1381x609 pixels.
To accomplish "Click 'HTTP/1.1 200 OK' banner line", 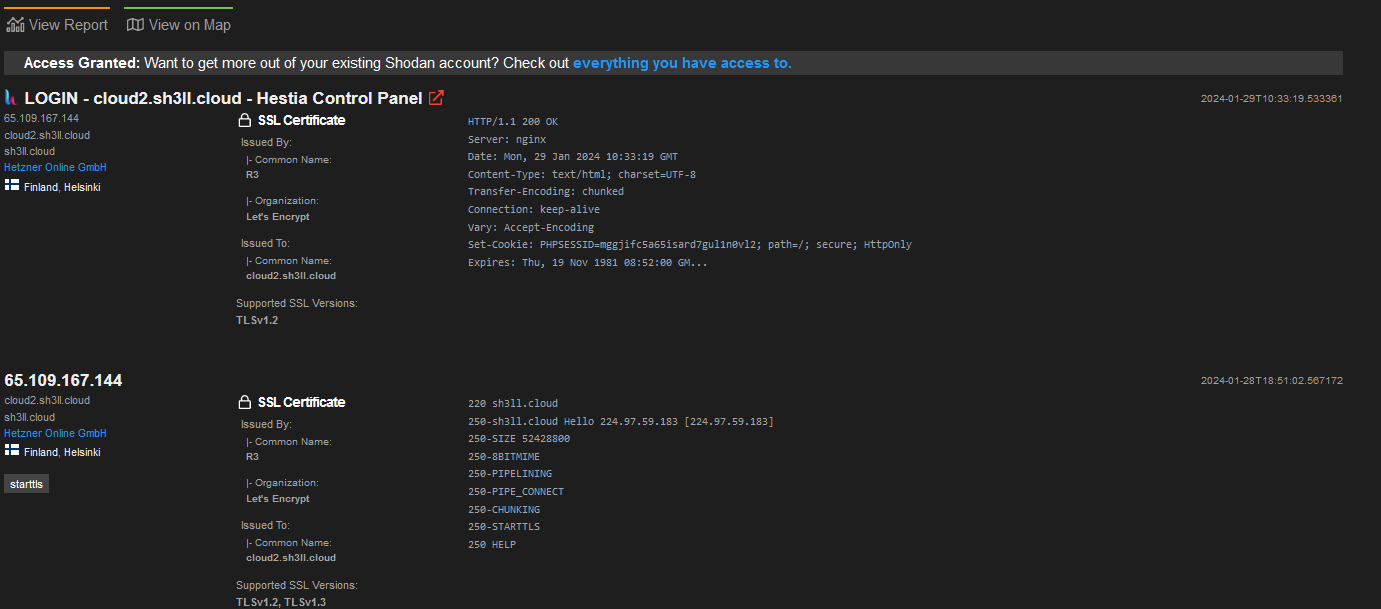I will pos(513,122).
